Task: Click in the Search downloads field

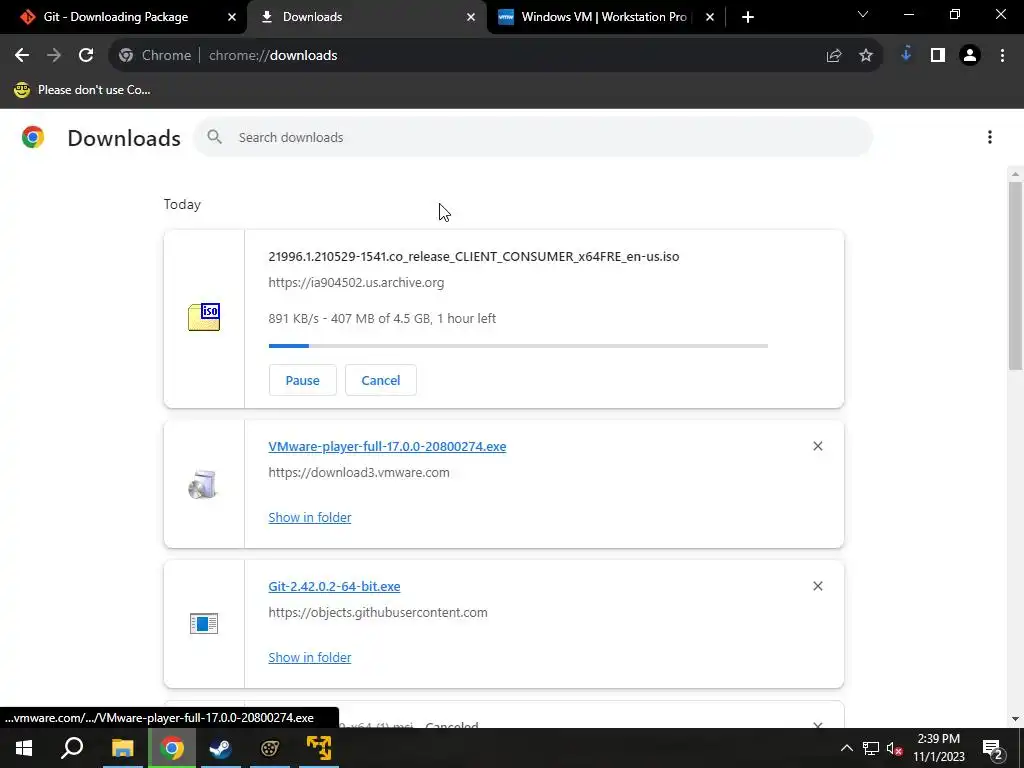Action: point(533,137)
